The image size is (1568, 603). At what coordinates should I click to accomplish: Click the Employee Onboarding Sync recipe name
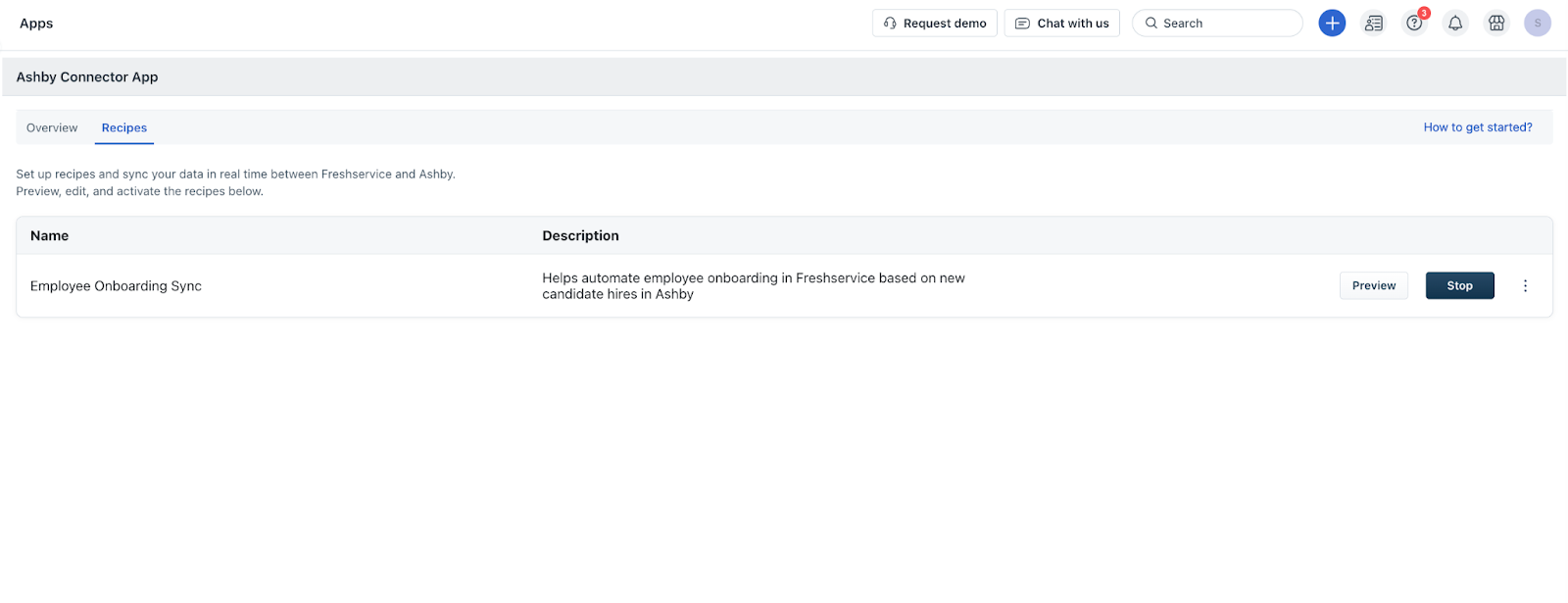[x=116, y=286]
